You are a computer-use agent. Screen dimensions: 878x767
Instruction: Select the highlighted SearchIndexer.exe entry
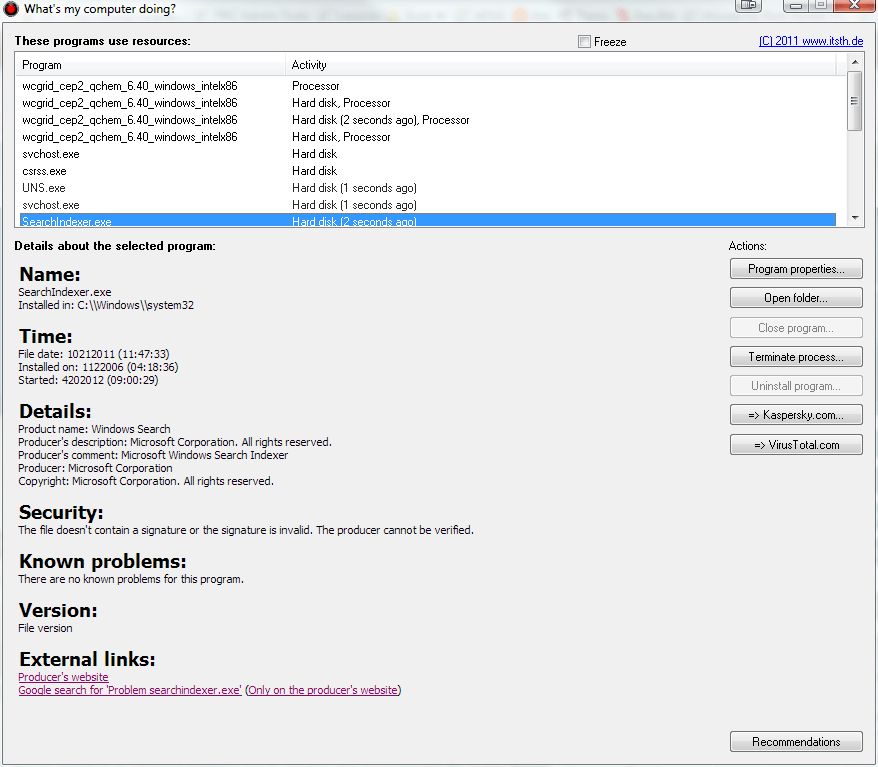pyautogui.click(x=66, y=221)
